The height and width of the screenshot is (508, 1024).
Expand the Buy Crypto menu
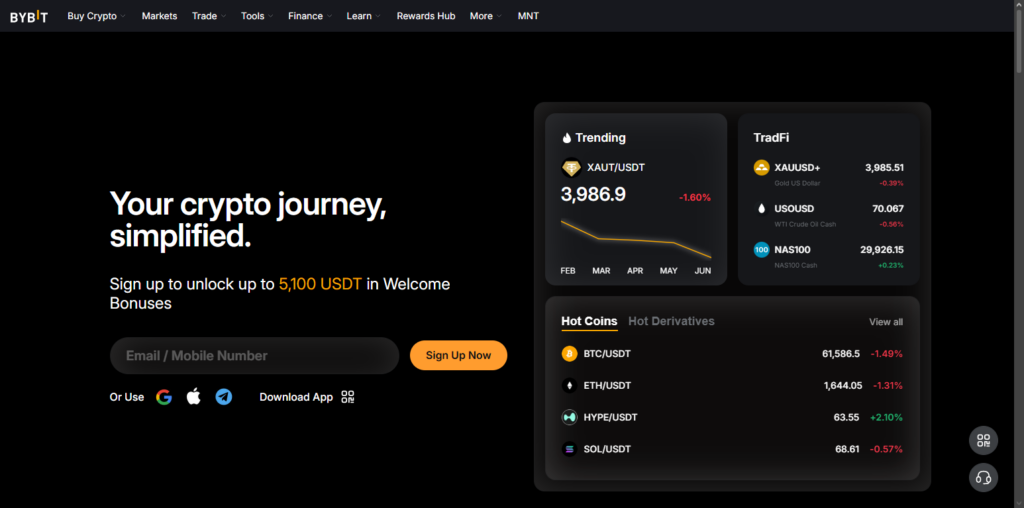click(x=96, y=16)
